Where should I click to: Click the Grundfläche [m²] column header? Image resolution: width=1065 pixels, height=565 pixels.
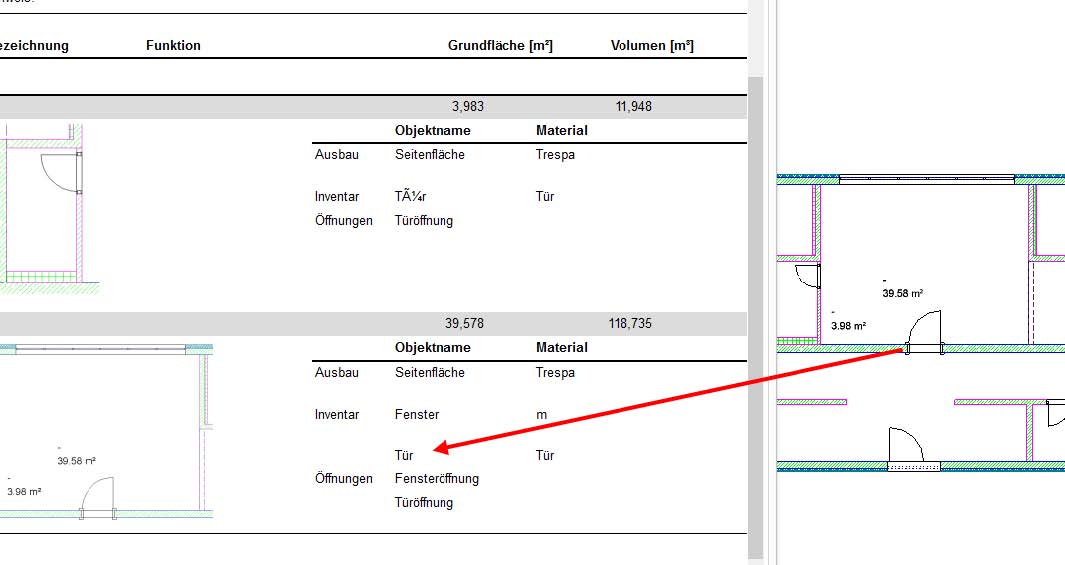click(x=500, y=45)
